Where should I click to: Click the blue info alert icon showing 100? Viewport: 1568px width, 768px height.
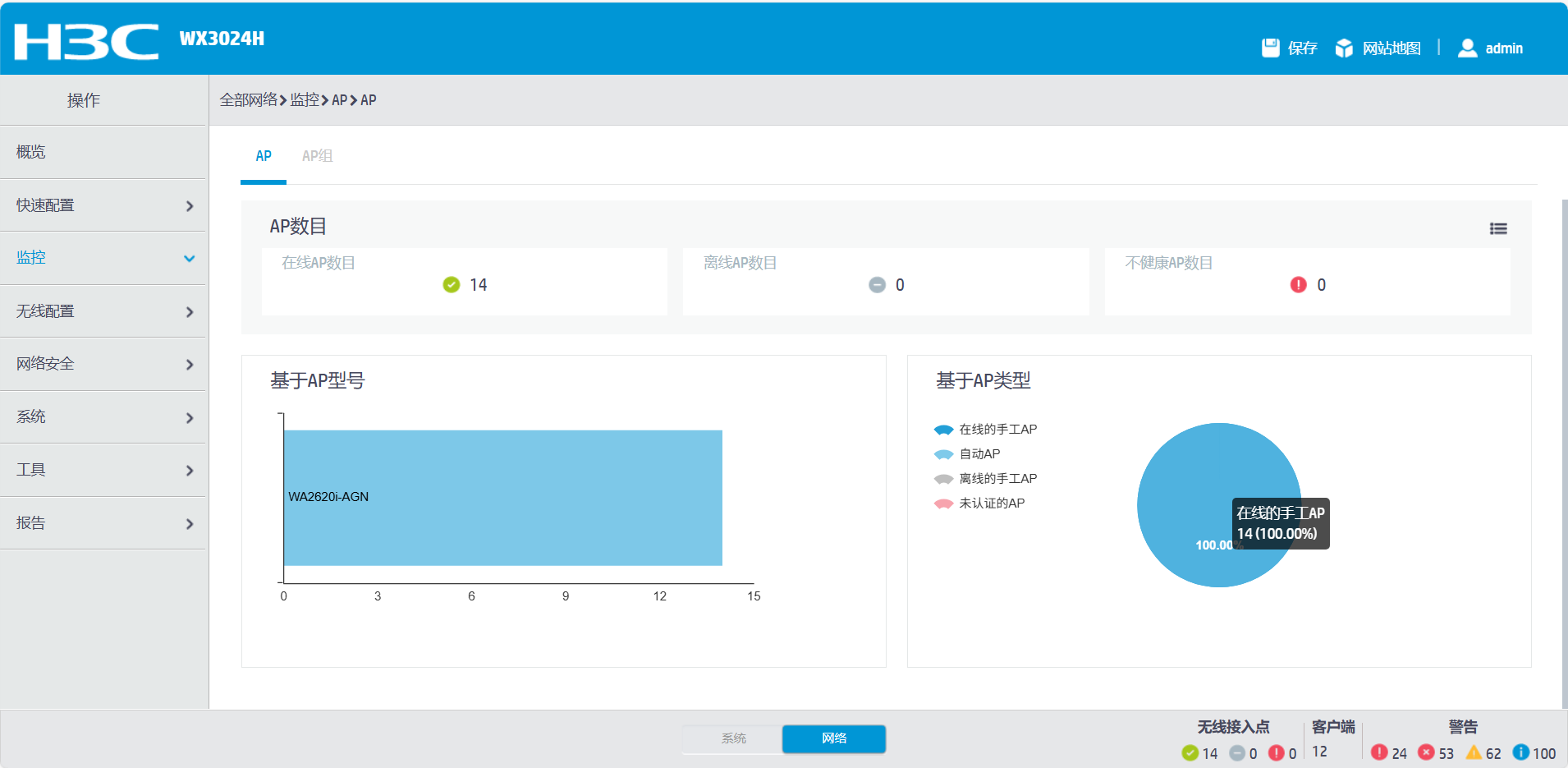click(1520, 752)
